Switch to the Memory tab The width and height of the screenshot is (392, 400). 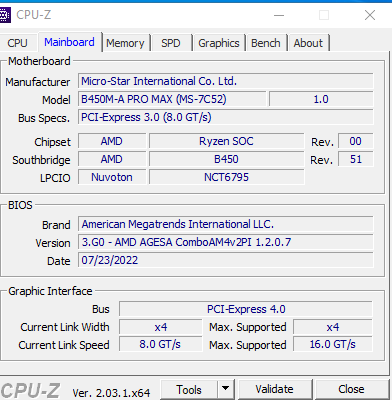pyautogui.click(x=125, y=43)
